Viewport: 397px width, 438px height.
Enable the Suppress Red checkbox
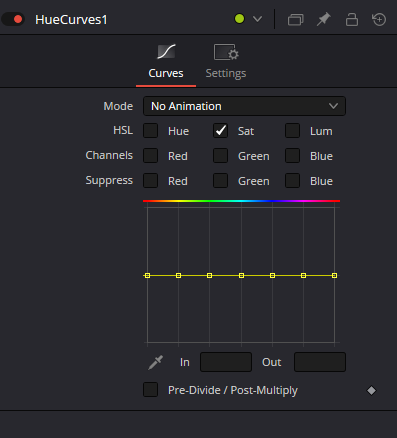151,181
